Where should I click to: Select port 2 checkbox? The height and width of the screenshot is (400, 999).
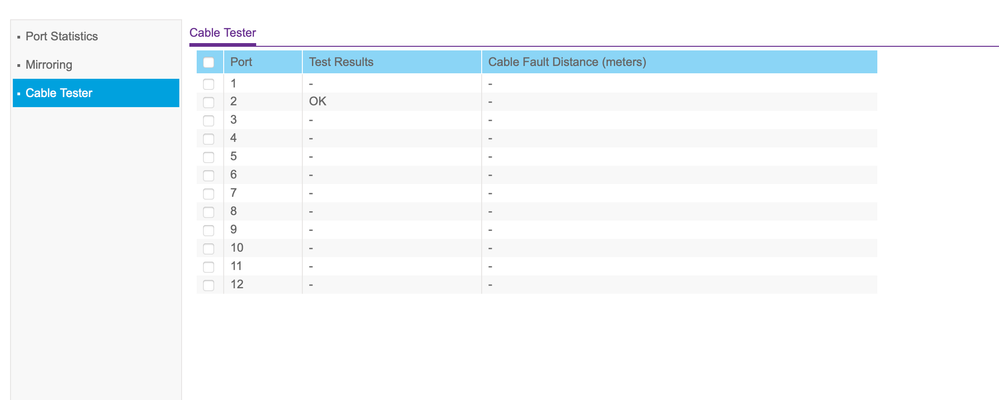pyautogui.click(x=208, y=102)
